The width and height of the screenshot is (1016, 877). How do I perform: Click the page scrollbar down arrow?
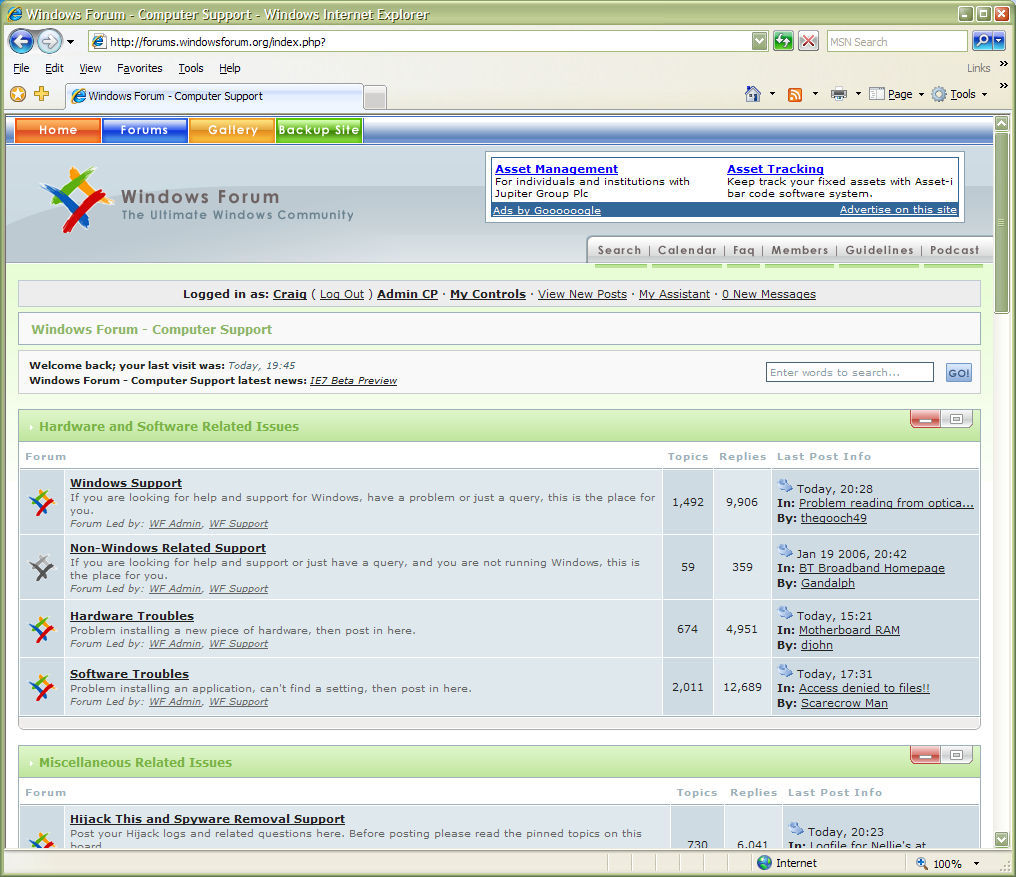1002,839
